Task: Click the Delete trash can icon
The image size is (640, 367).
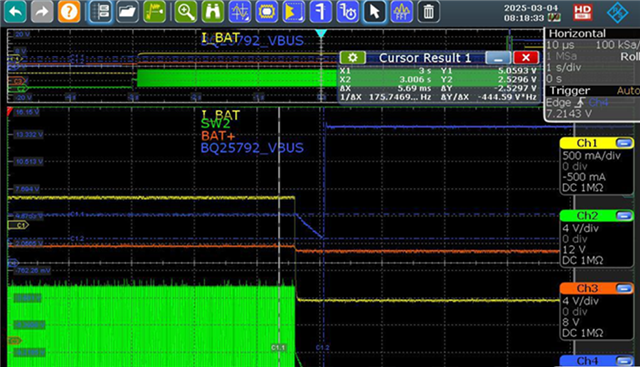Action: [429, 11]
